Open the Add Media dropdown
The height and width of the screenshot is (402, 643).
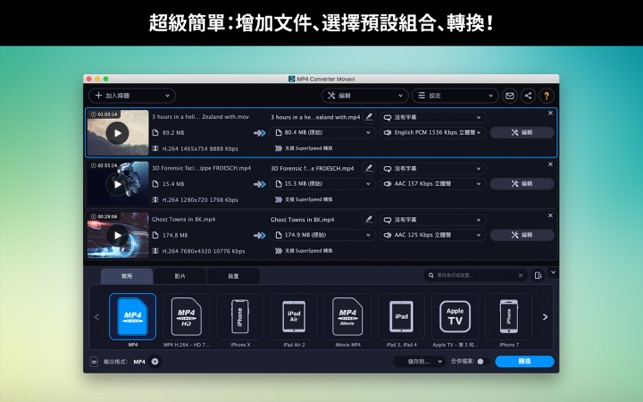pyautogui.click(x=132, y=96)
